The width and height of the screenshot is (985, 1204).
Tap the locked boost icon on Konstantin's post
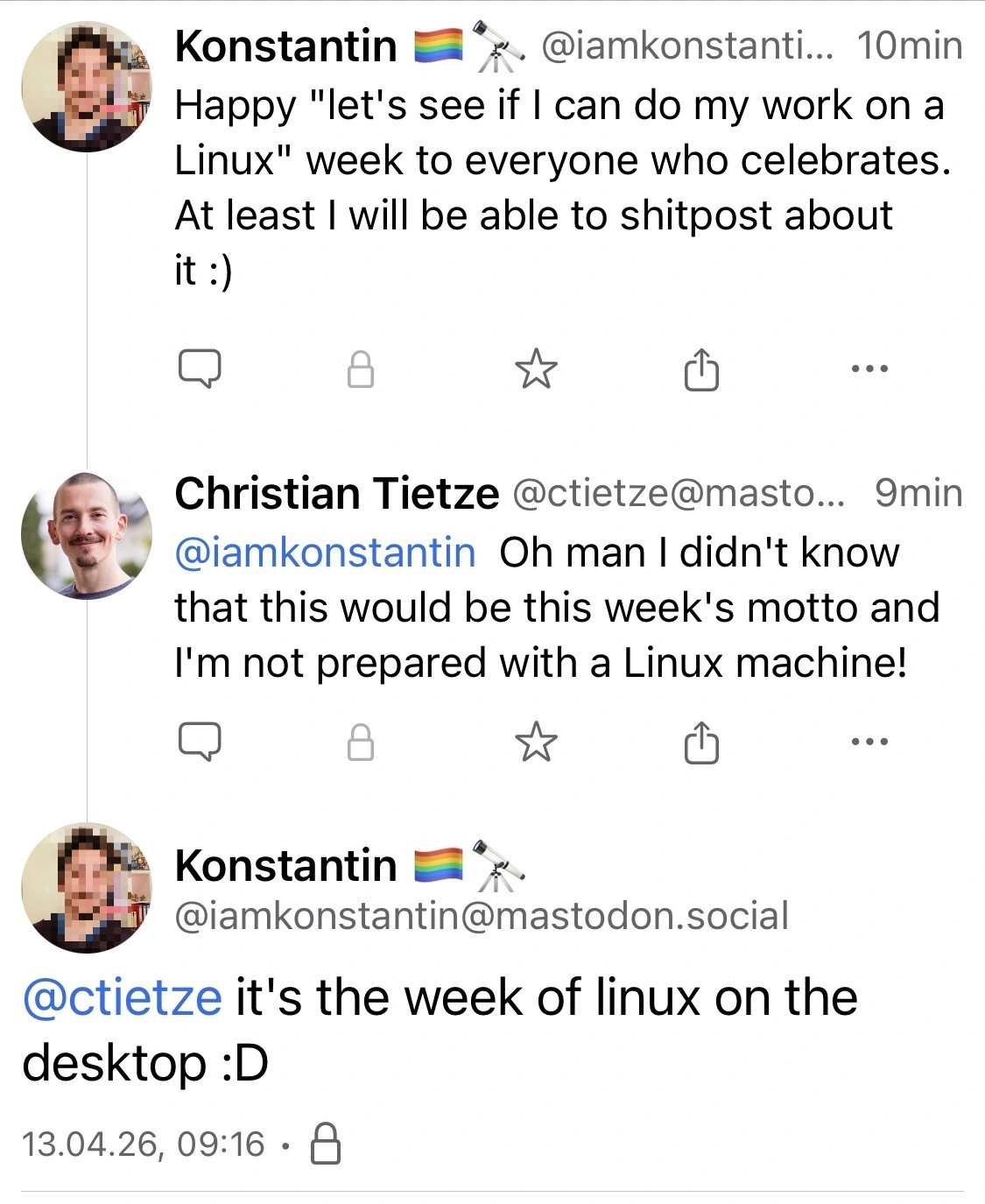361,370
